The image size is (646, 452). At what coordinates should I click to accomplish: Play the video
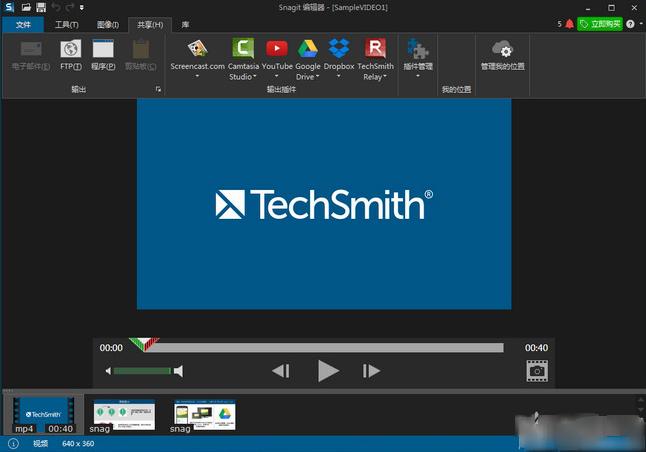coord(328,371)
